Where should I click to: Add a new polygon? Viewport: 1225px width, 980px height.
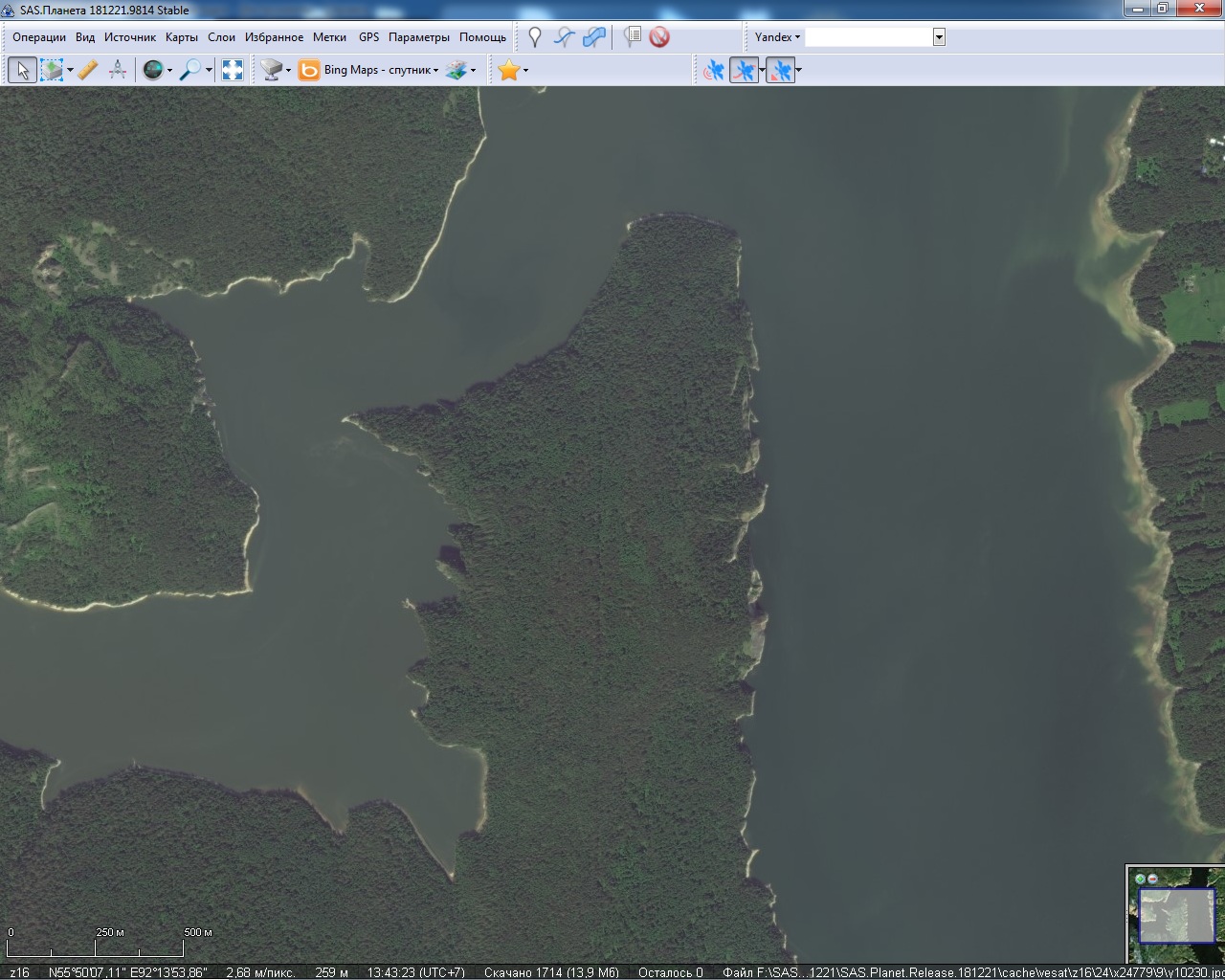(594, 37)
